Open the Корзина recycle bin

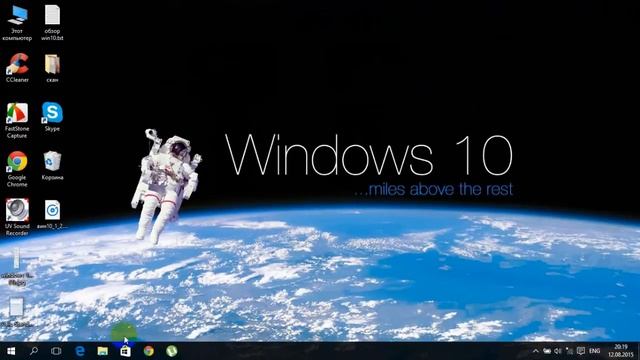pos(52,166)
